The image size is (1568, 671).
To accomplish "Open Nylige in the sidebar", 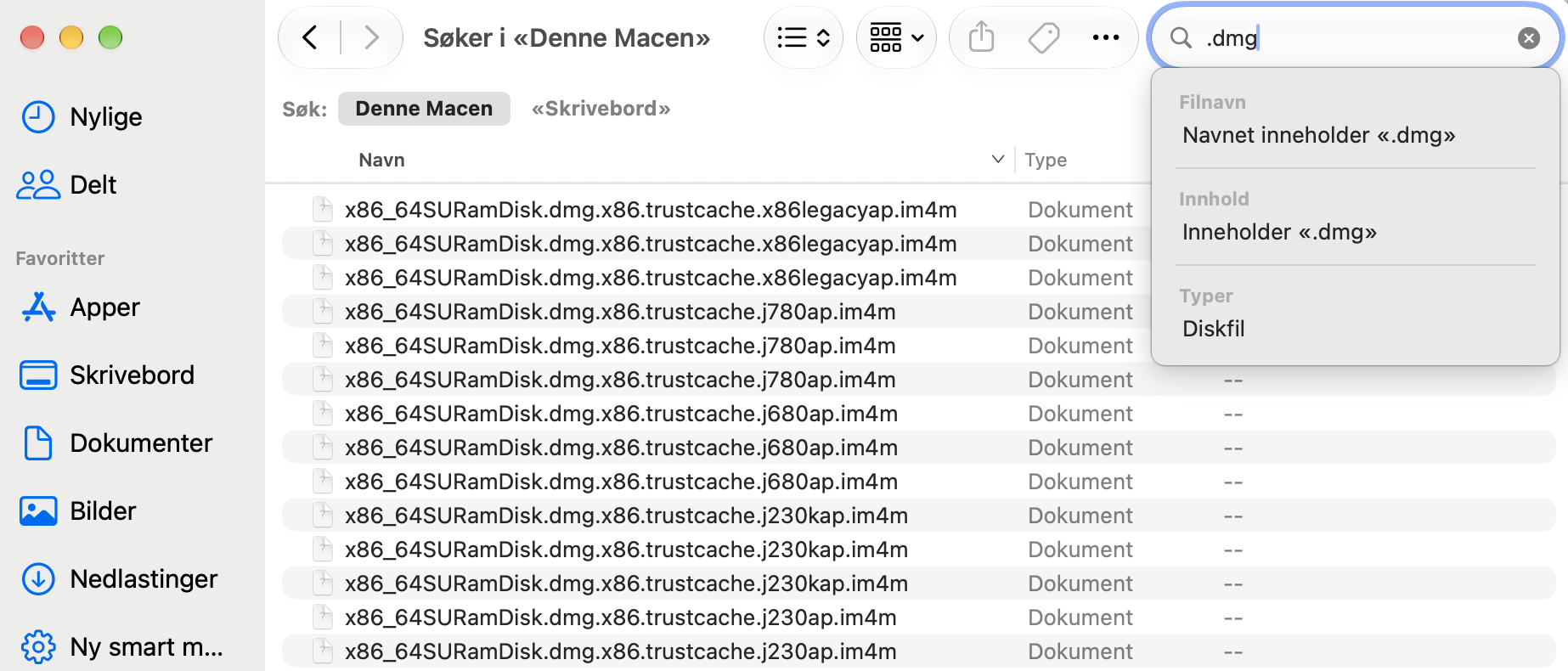I will coord(106,117).
